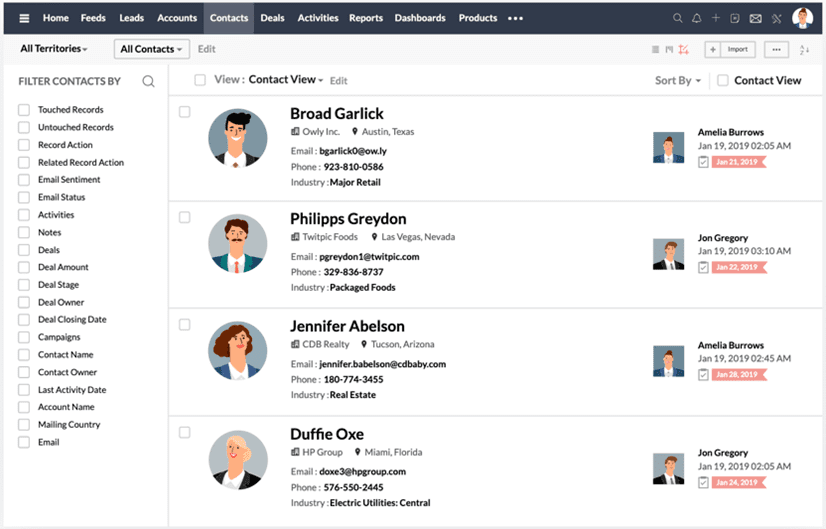Enable the Deal Amount filter checkbox
This screenshot has width=826, height=529.
(x=24, y=267)
